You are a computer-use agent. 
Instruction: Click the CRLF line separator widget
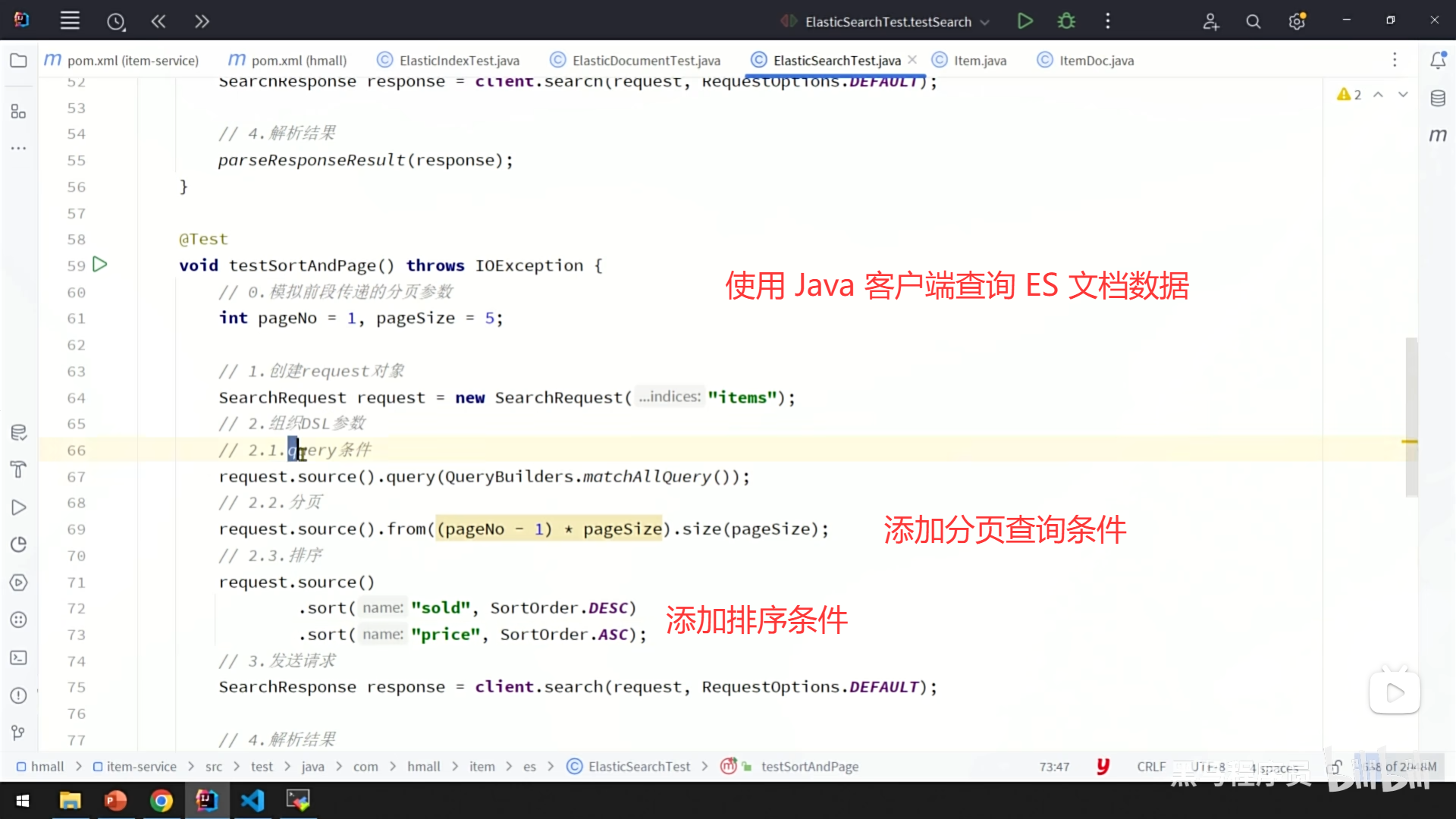1150,767
